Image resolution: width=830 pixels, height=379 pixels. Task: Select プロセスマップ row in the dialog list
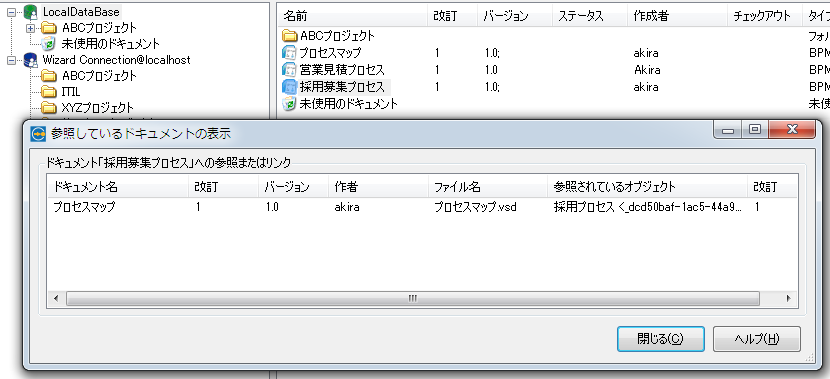tap(422, 207)
